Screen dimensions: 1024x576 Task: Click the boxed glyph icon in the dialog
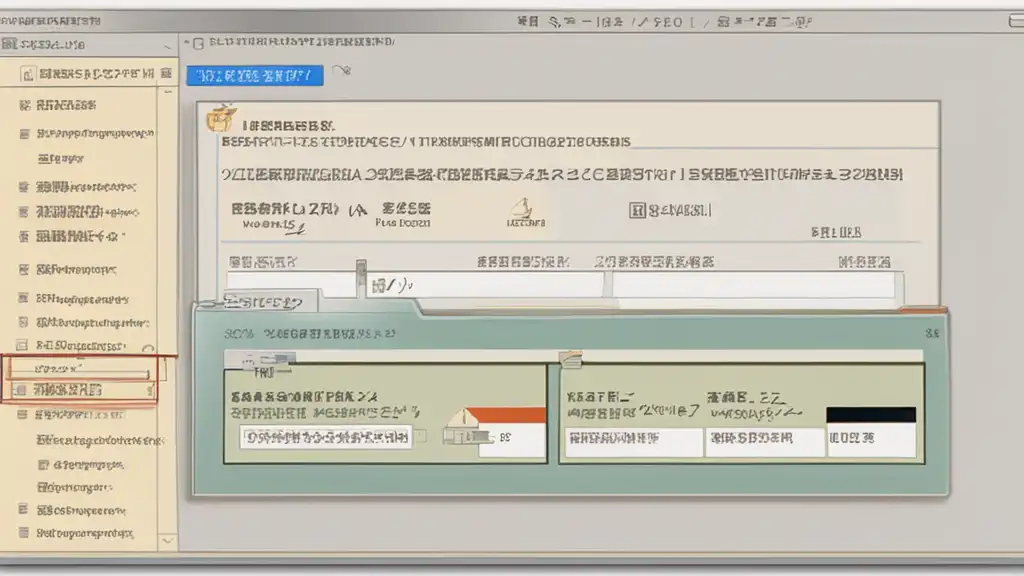click(637, 210)
